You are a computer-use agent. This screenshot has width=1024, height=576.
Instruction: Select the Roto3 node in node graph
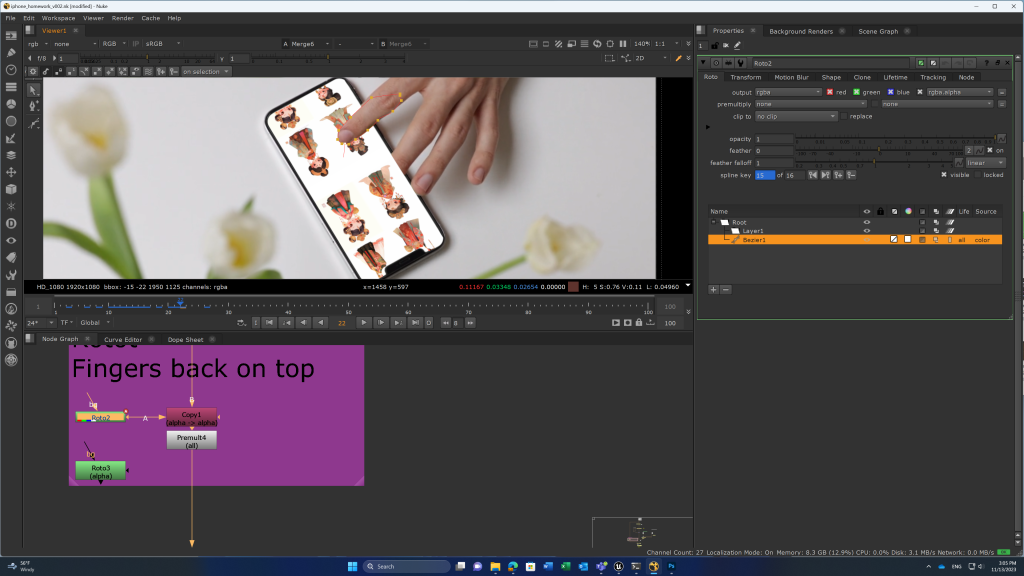point(101,472)
